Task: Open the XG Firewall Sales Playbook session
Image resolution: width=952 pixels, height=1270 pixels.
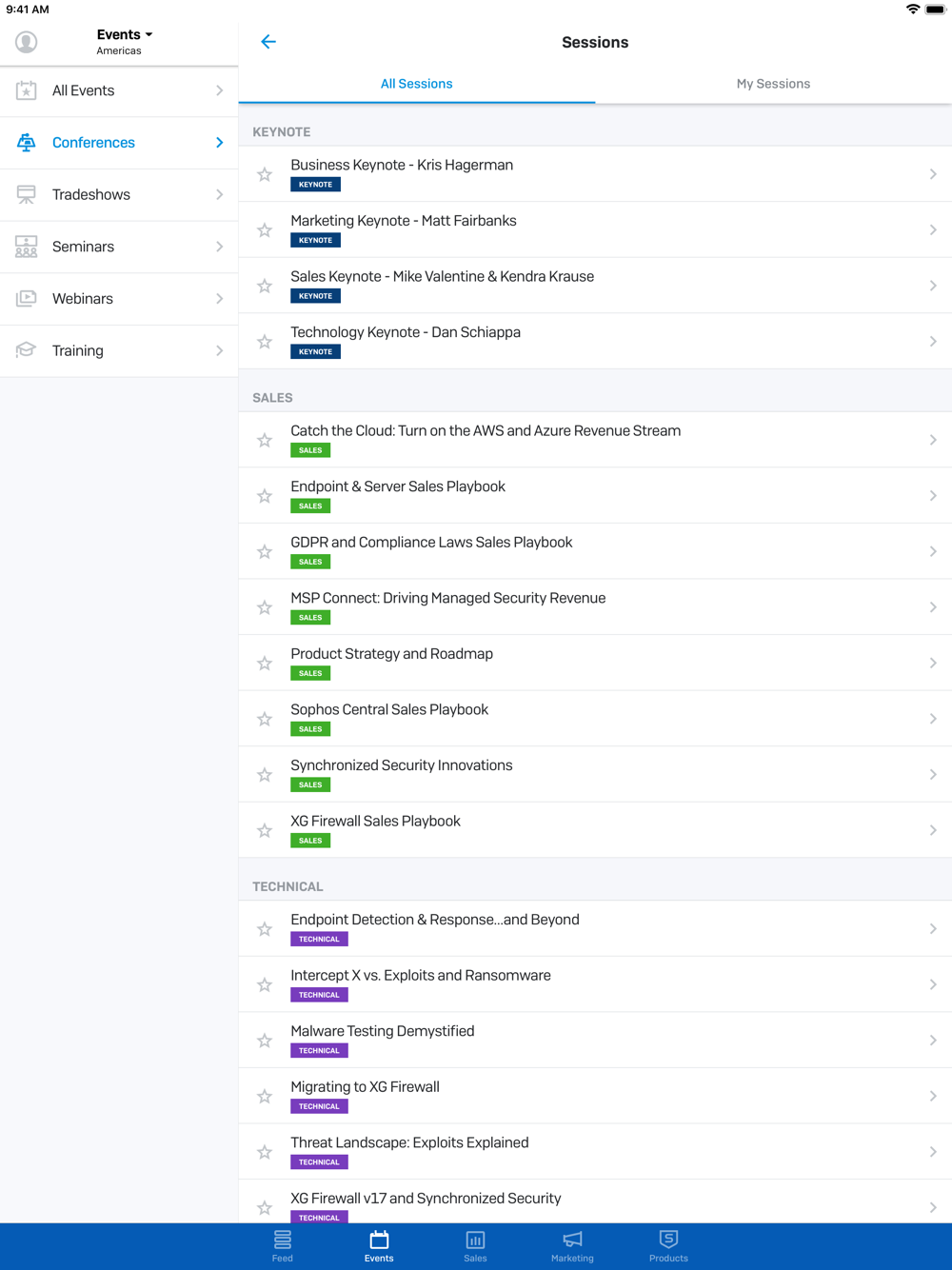Action: (x=595, y=830)
